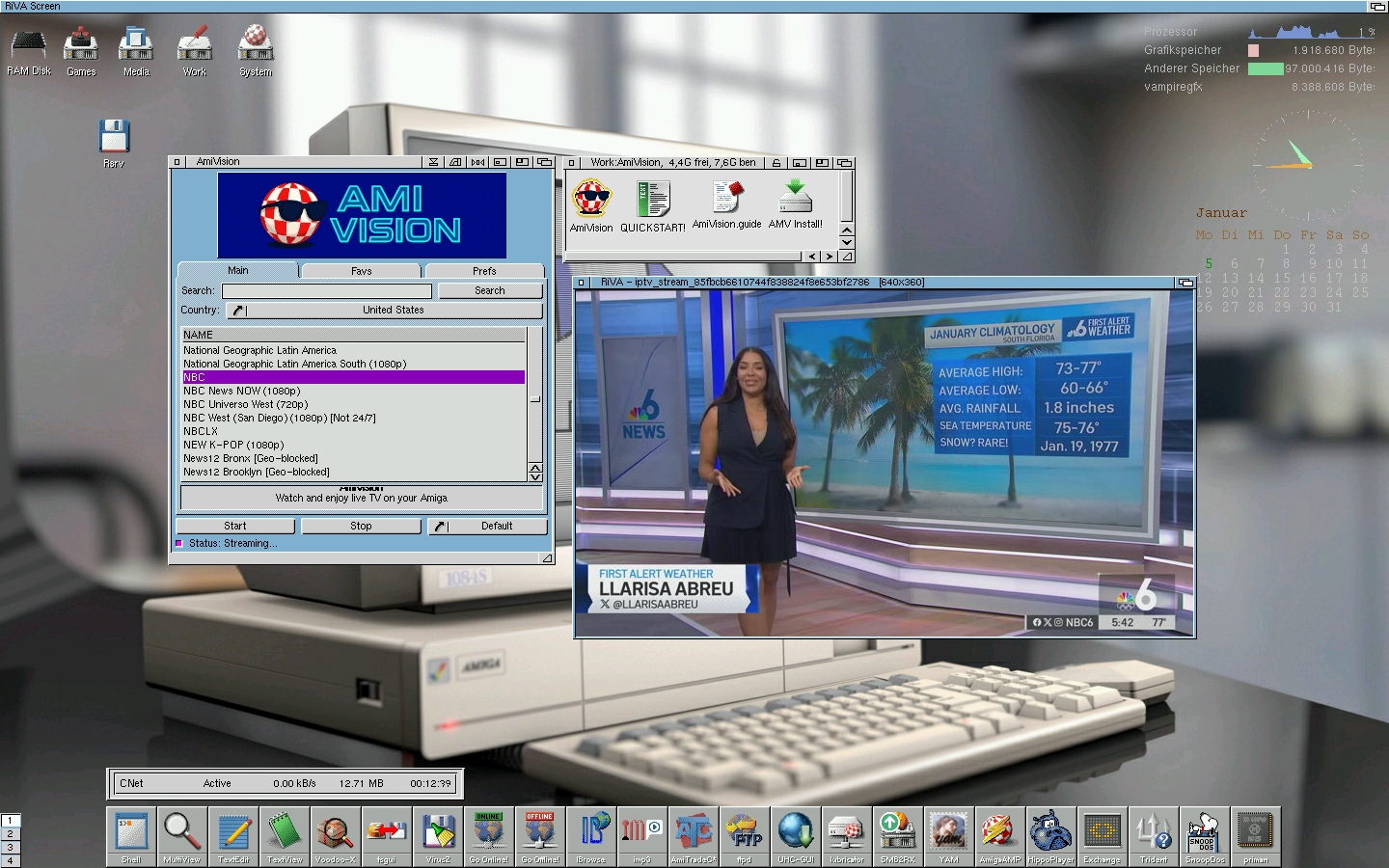1389x868 pixels.
Task: Select the NBCLX channel row
Action: (x=354, y=431)
